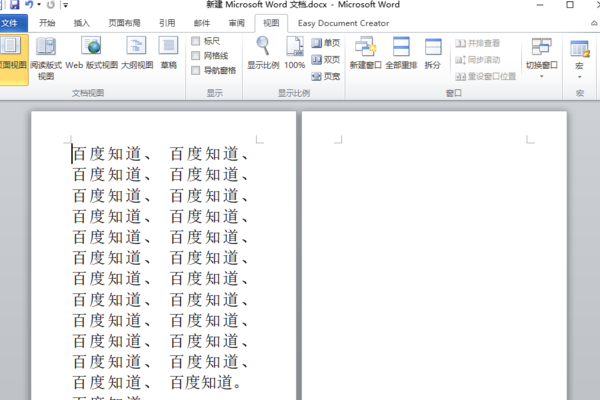Minimize the ribbon with caret icon
The width and height of the screenshot is (600, 400).
593,24
